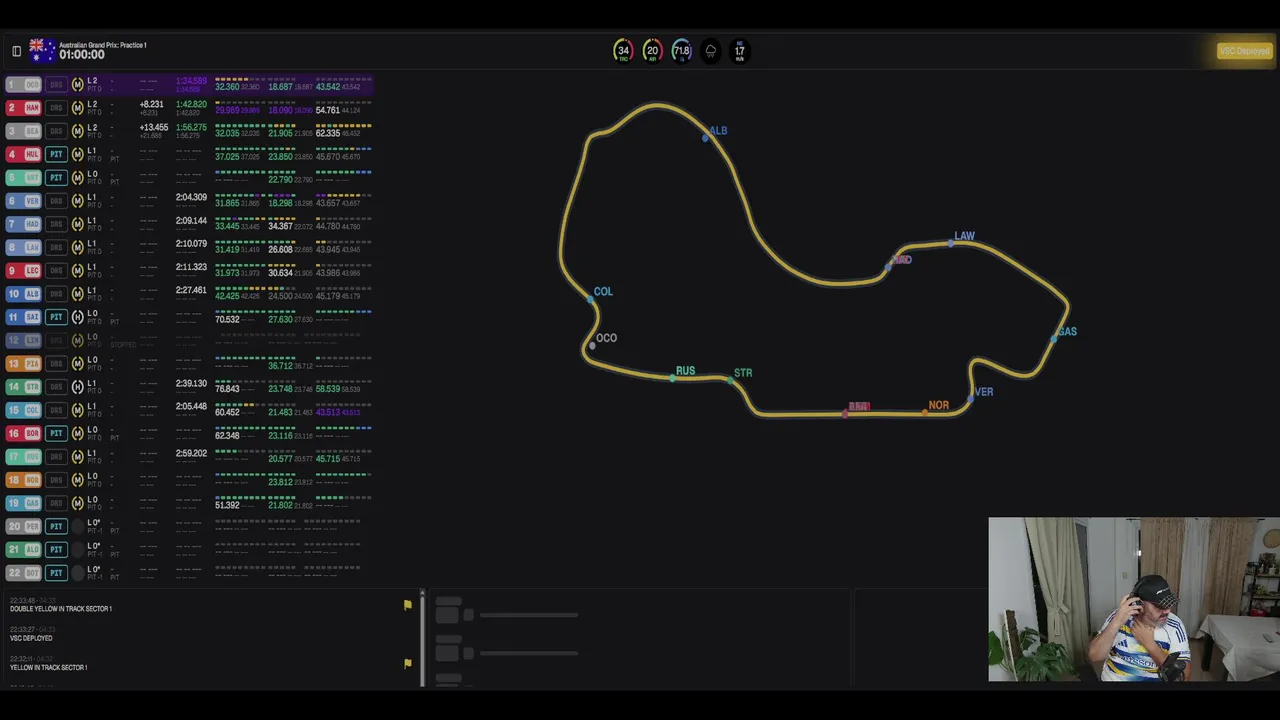
Task: Click the PIT badge in SAI row
Action: click(x=56, y=317)
